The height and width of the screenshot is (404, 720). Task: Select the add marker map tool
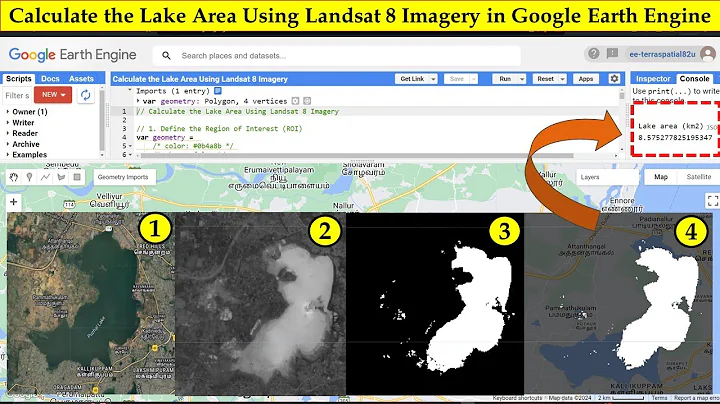pyautogui.click(x=29, y=177)
